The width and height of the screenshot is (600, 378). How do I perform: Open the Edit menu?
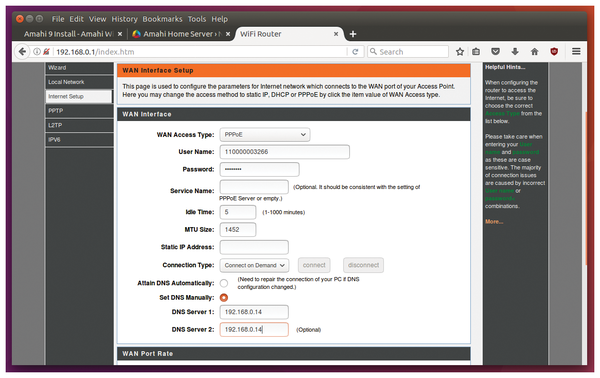pyautogui.click(x=77, y=19)
